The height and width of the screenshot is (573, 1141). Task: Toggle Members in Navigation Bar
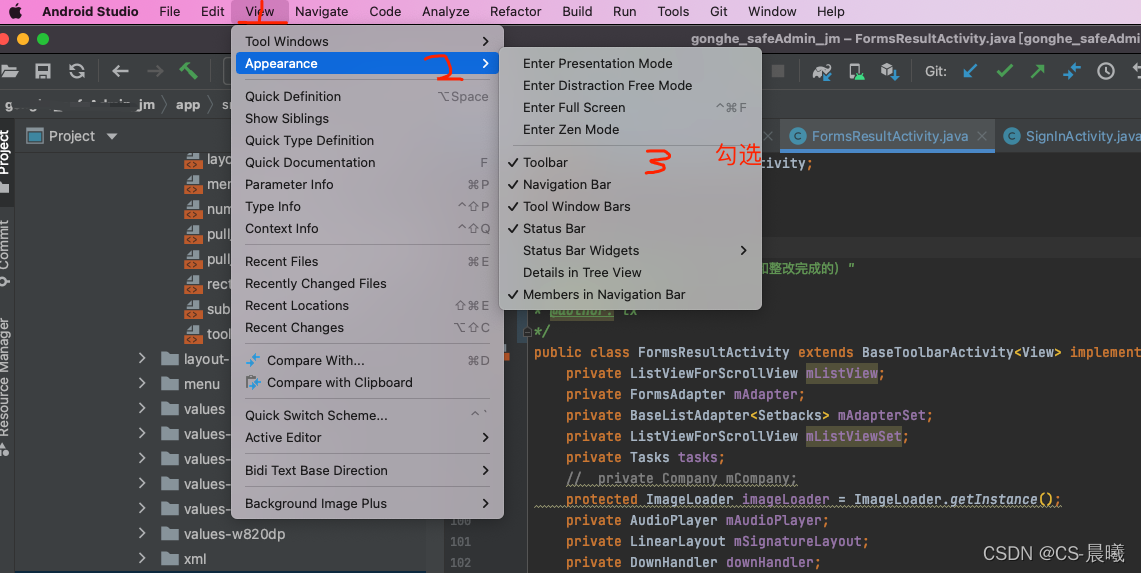(x=629, y=295)
